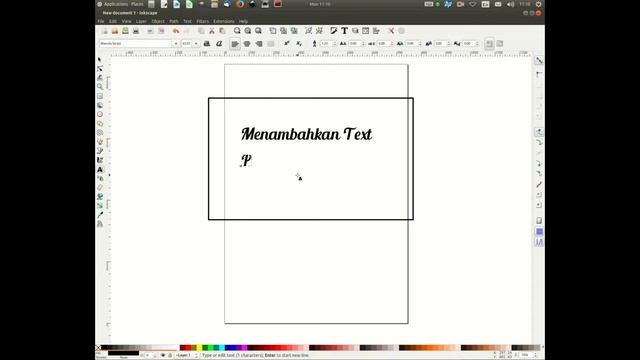The width and height of the screenshot is (640, 360).
Task: Open Text and Font dialog icon
Action: (344, 31)
